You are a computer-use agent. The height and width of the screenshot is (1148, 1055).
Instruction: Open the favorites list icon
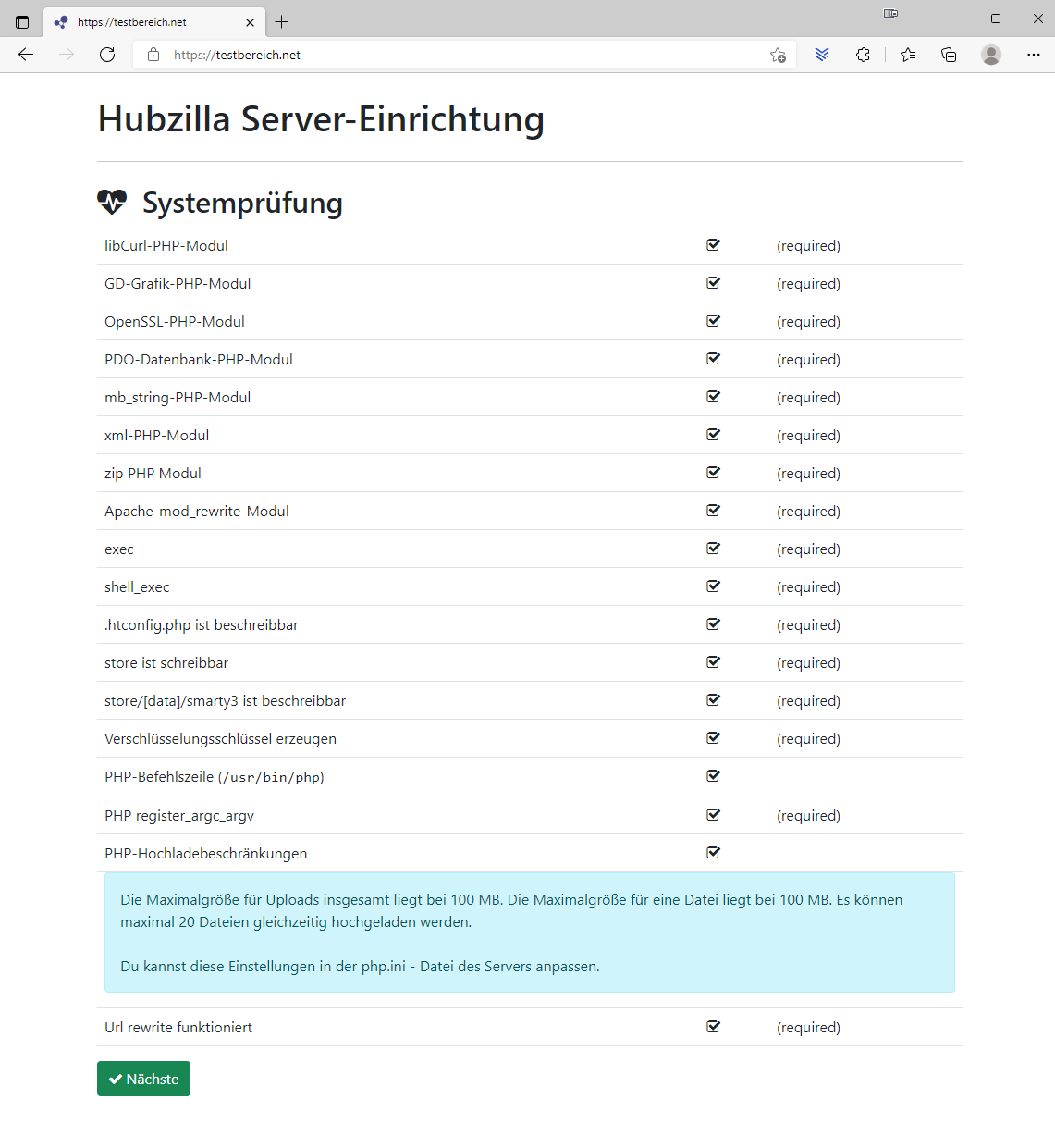click(x=907, y=55)
